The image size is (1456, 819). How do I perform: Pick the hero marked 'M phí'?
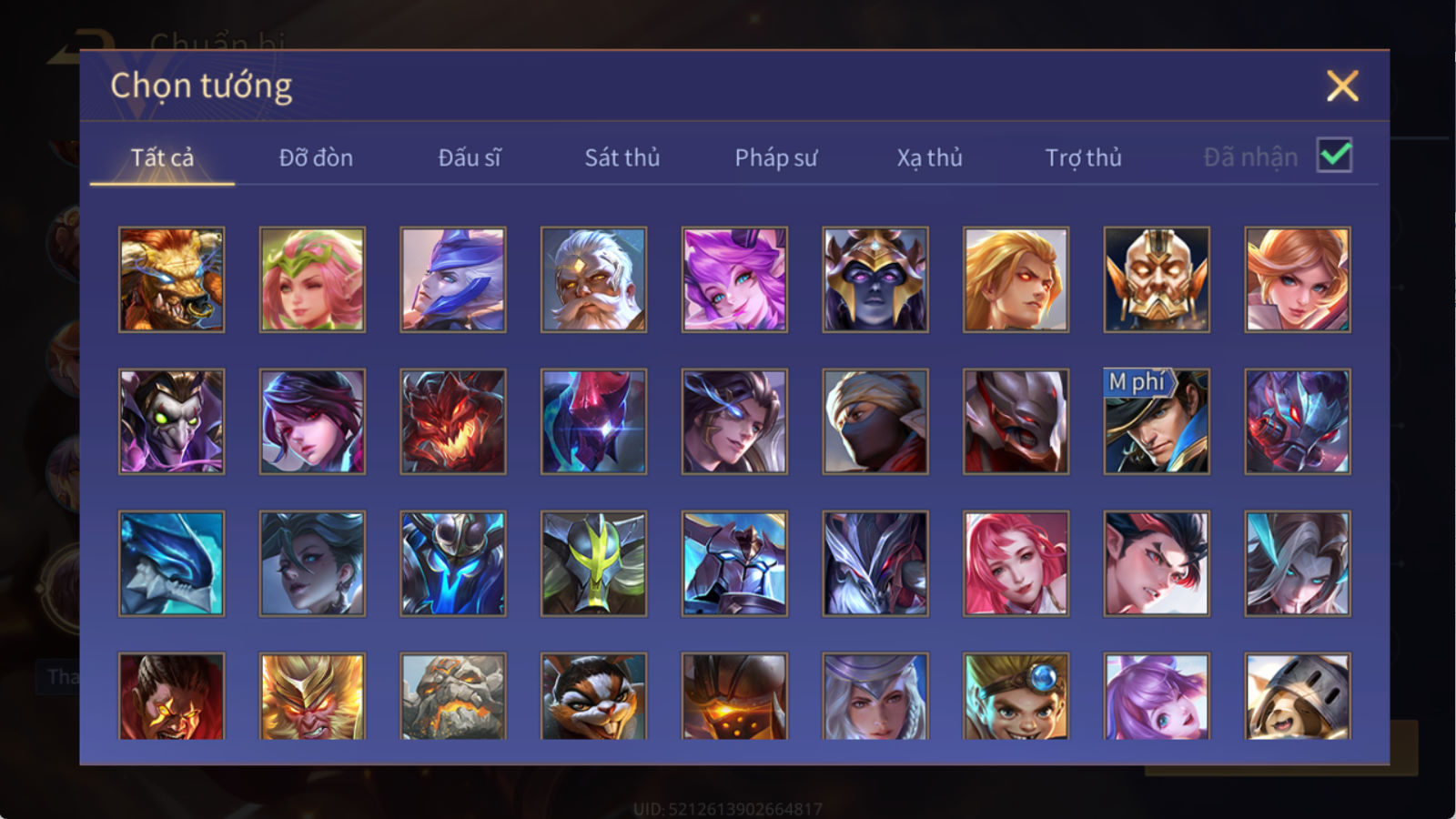click(1157, 421)
